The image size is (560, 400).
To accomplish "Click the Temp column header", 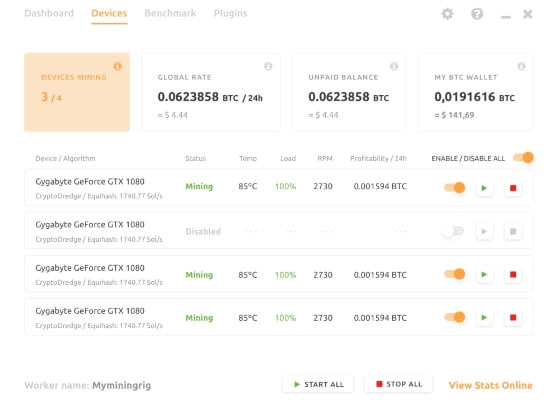I will [248, 158].
